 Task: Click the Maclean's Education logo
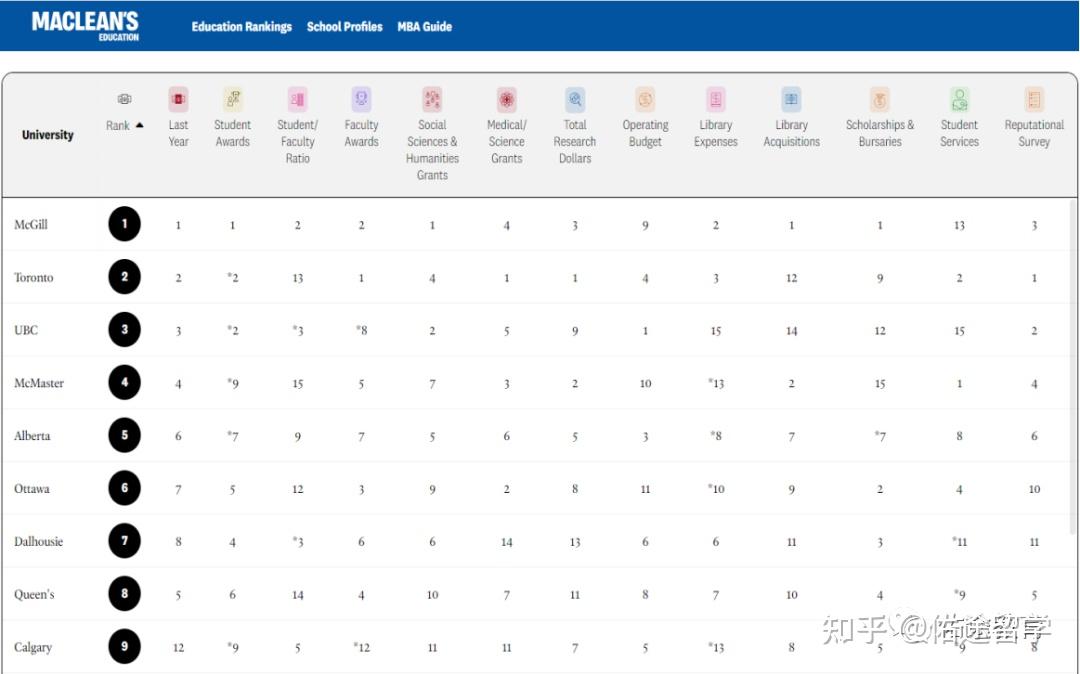click(85, 26)
